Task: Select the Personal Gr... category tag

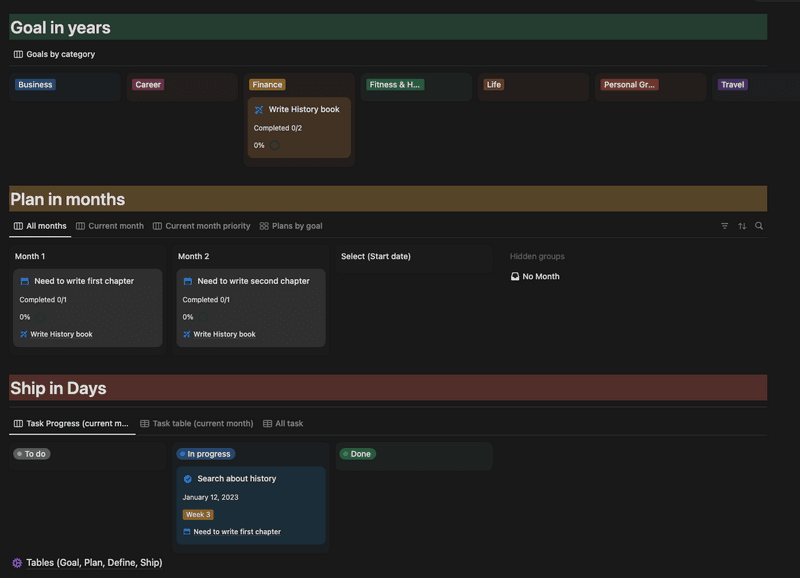Action: pyautogui.click(x=629, y=85)
